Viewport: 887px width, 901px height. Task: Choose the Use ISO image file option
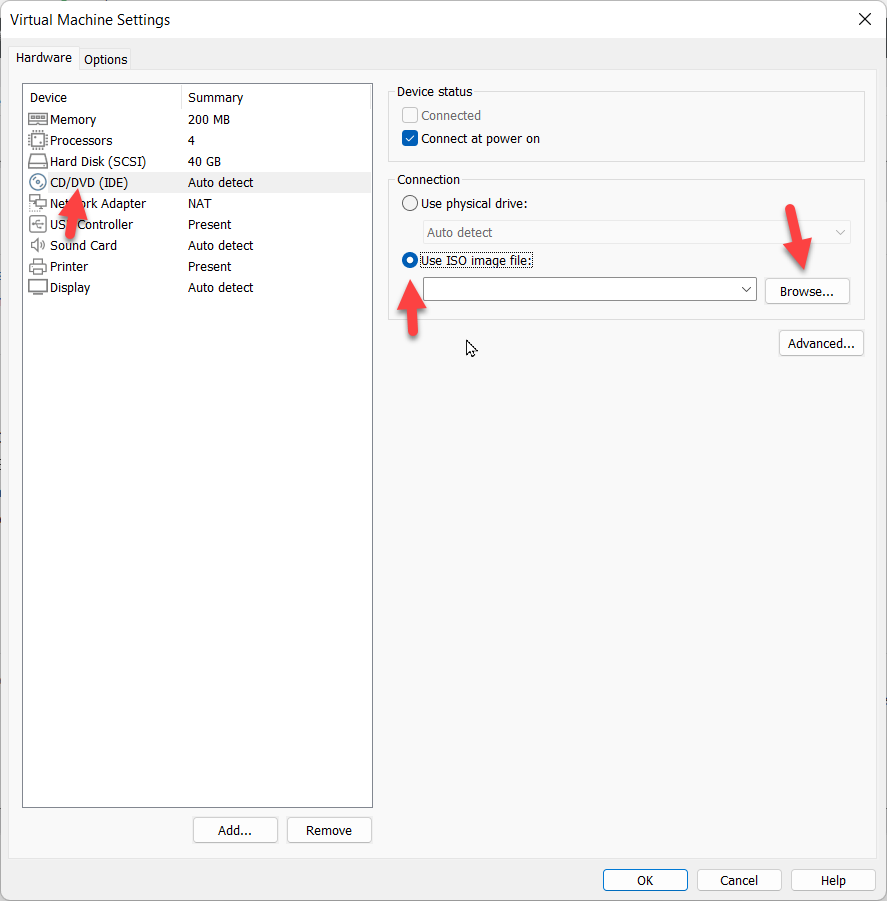410,260
